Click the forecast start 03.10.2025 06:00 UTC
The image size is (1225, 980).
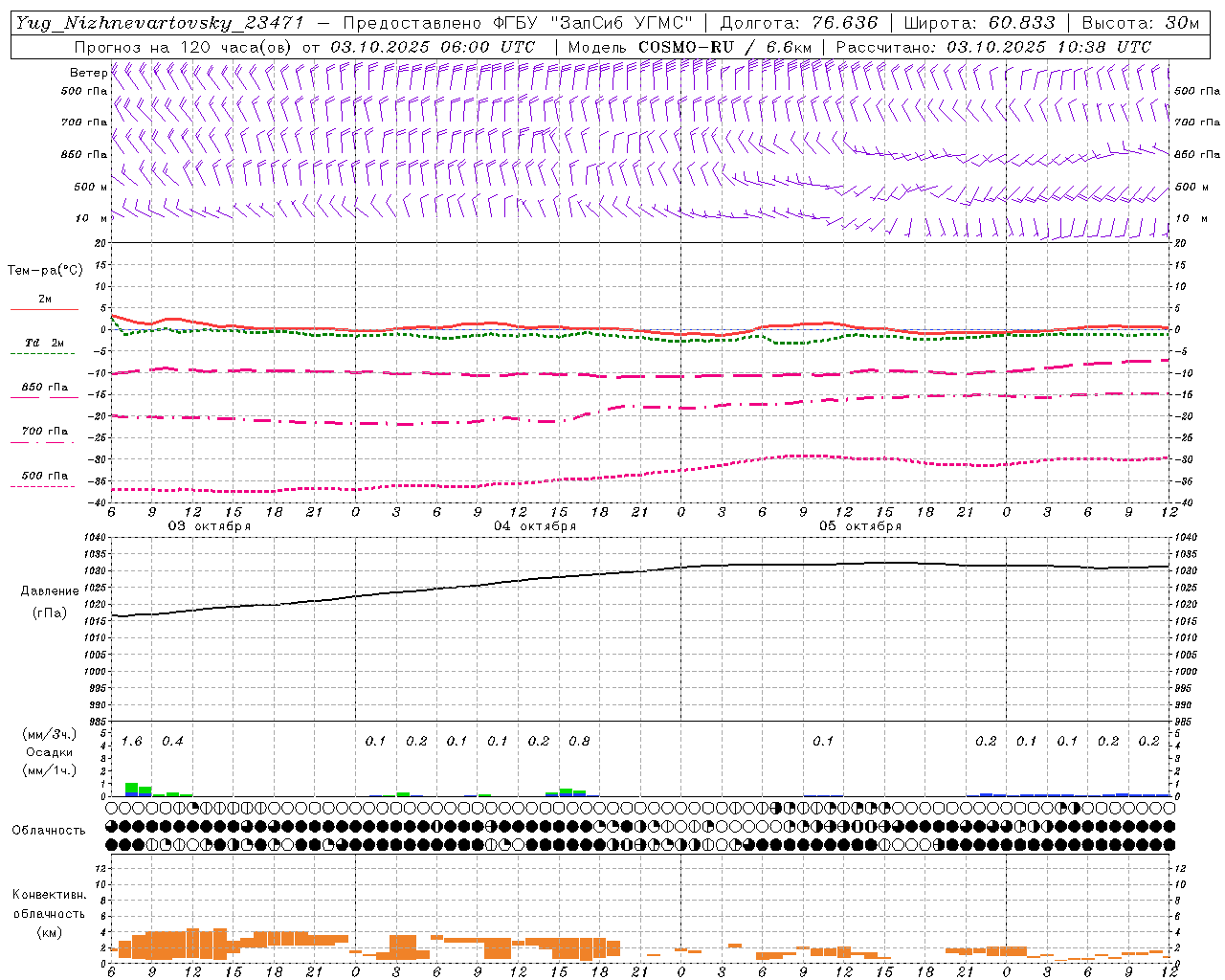tap(433, 47)
